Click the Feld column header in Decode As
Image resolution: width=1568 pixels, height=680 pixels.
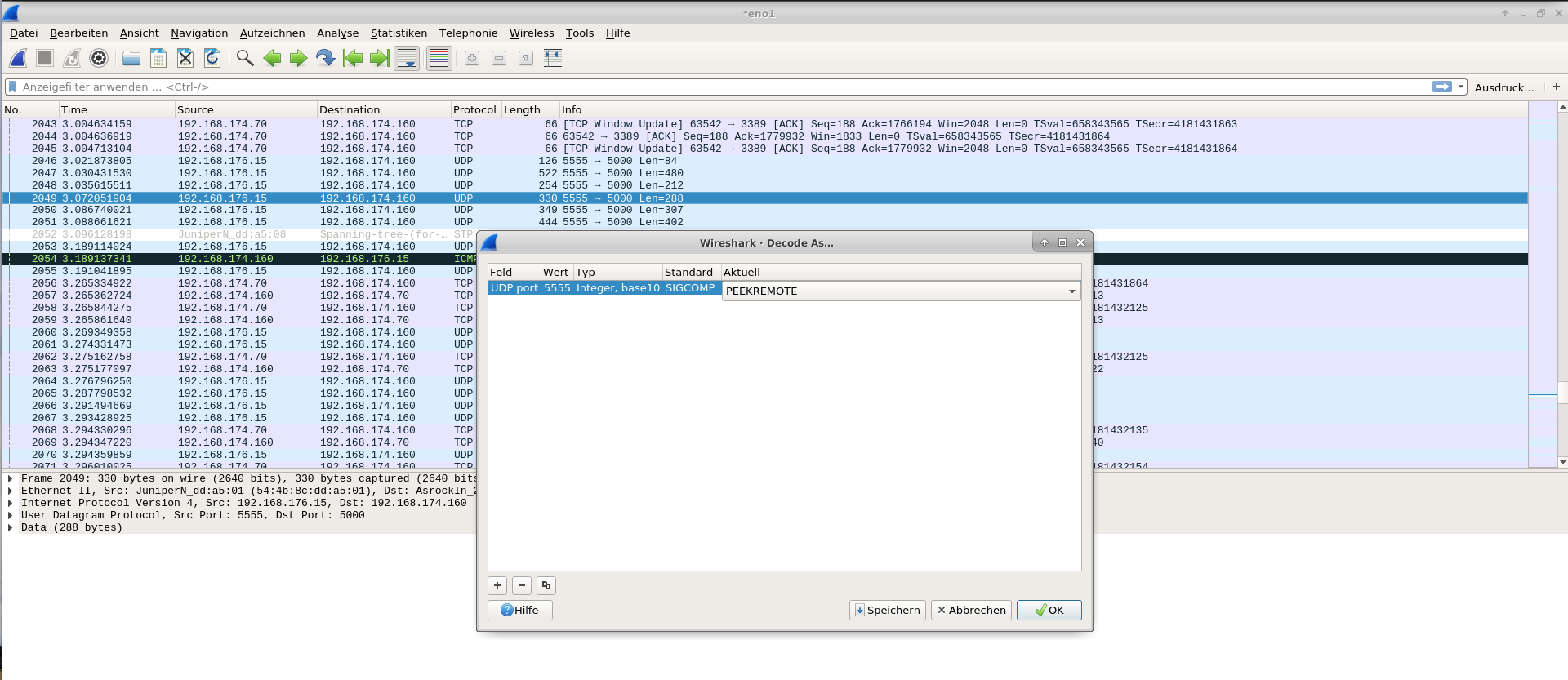pos(514,272)
